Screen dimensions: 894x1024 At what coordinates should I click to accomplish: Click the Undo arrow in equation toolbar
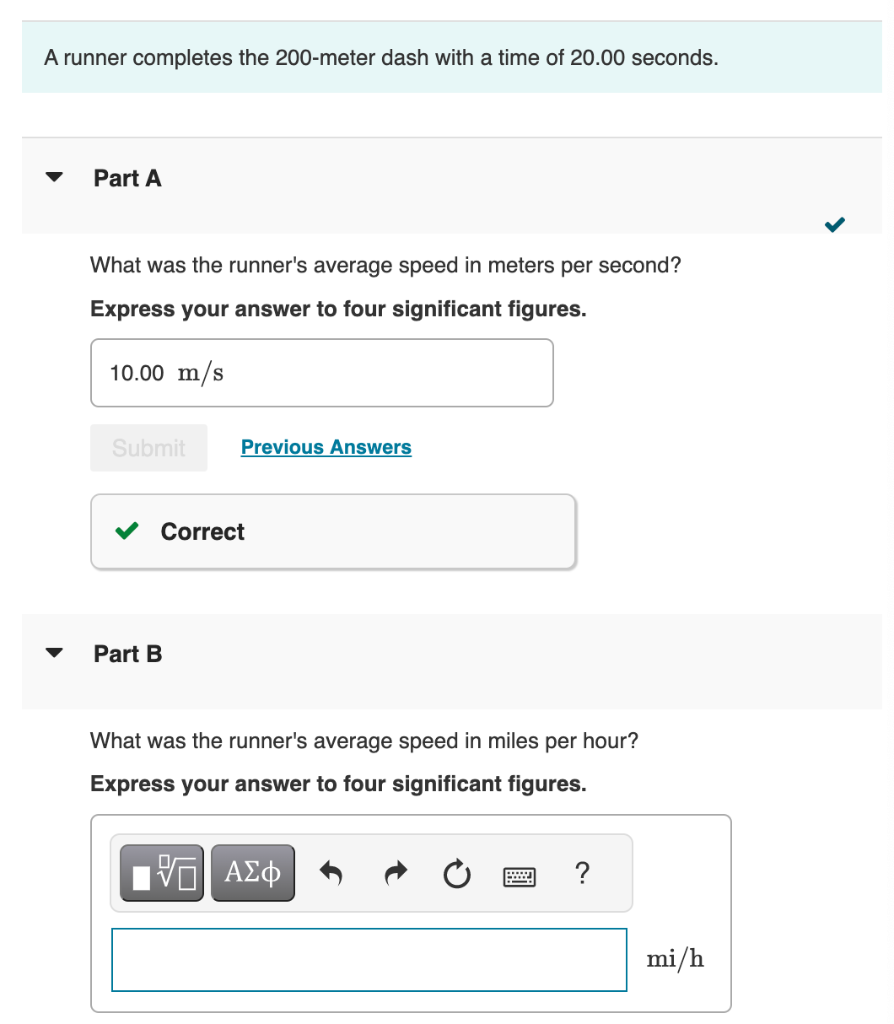331,872
